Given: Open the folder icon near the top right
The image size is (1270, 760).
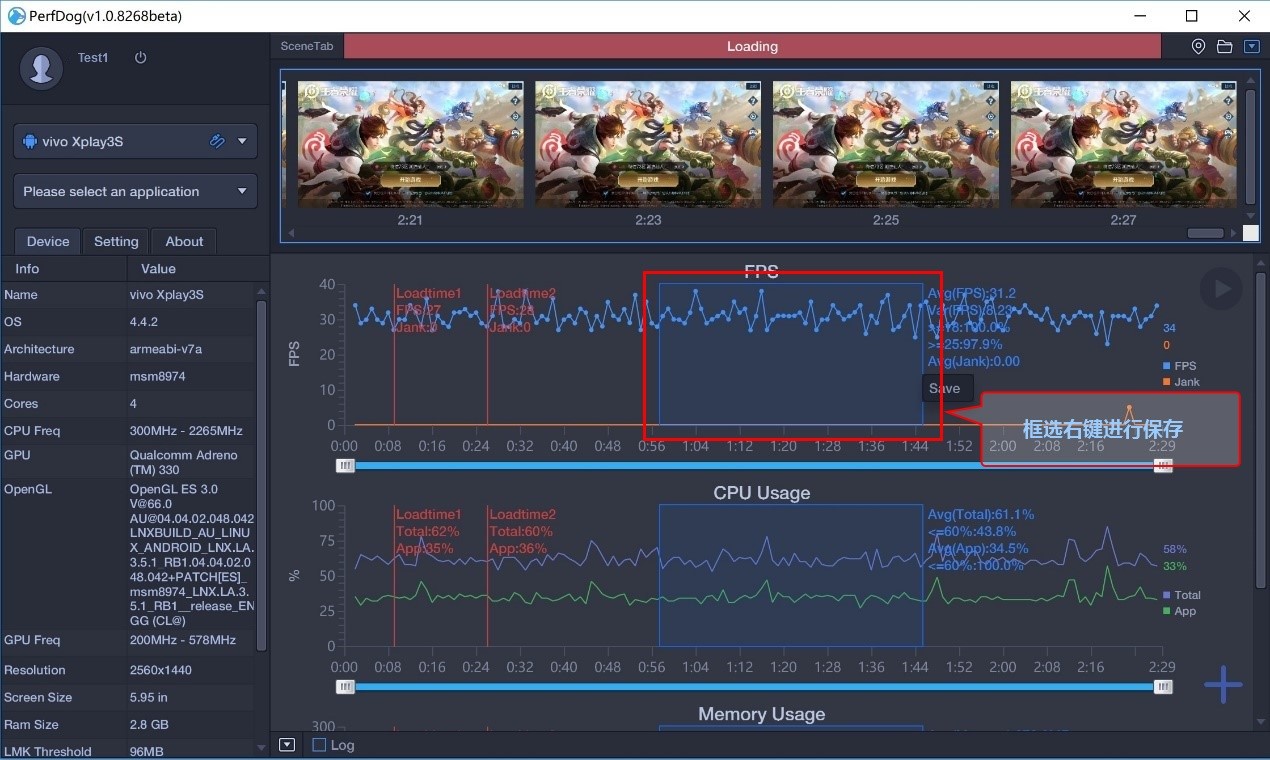Looking at the screenshot, I should click(x=1223, y=46).
